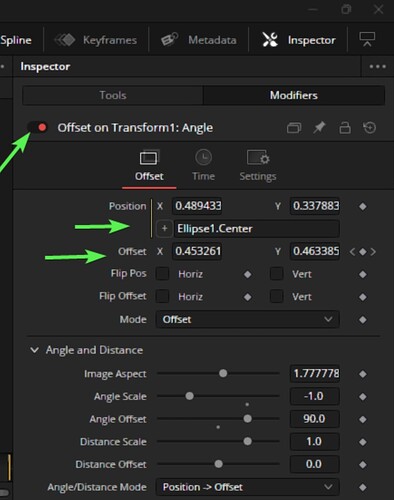Reset the modifier using the reset icon

[x=369, y=127]
